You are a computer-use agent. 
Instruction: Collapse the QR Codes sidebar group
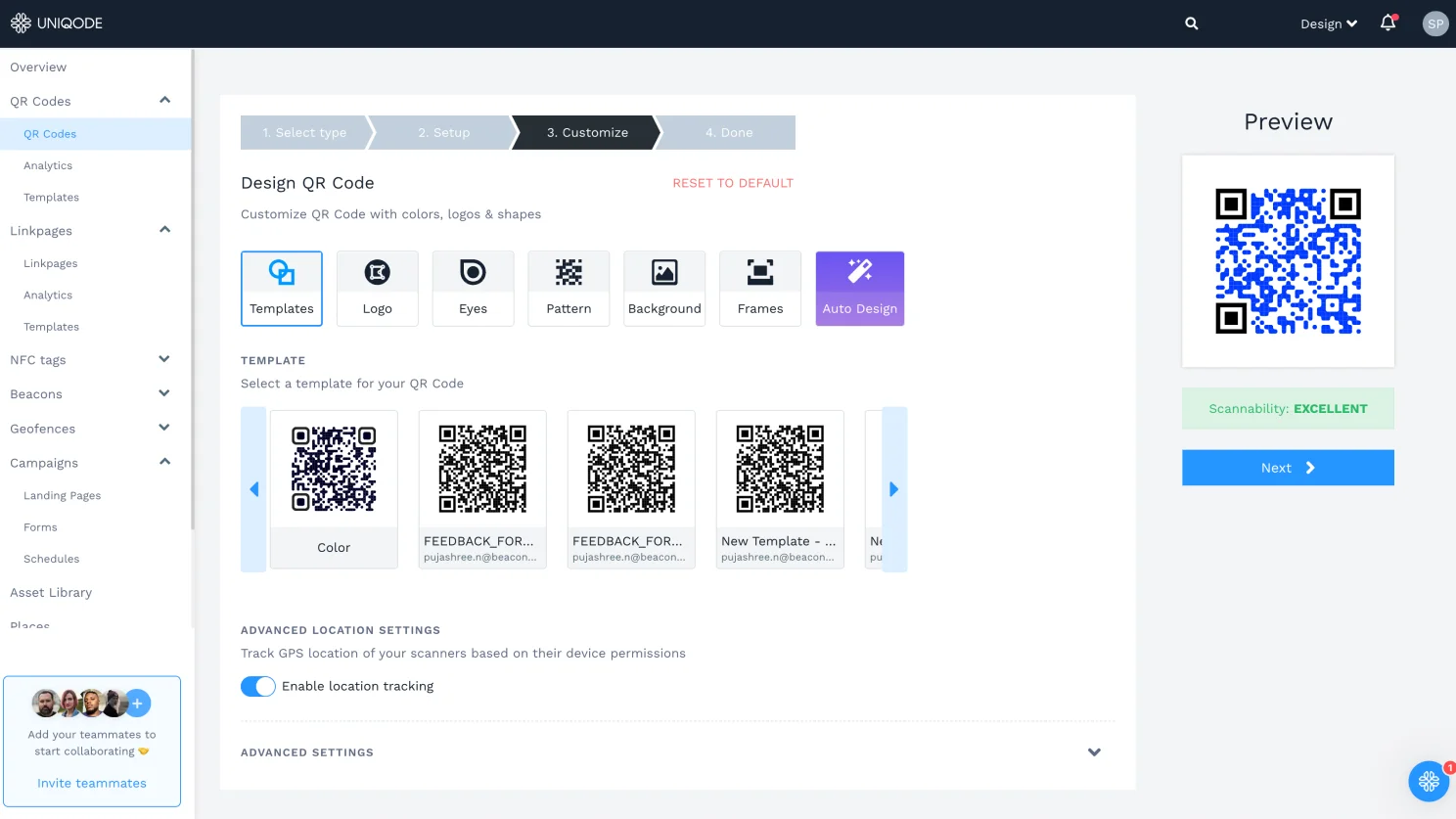[x=164, y=101]
